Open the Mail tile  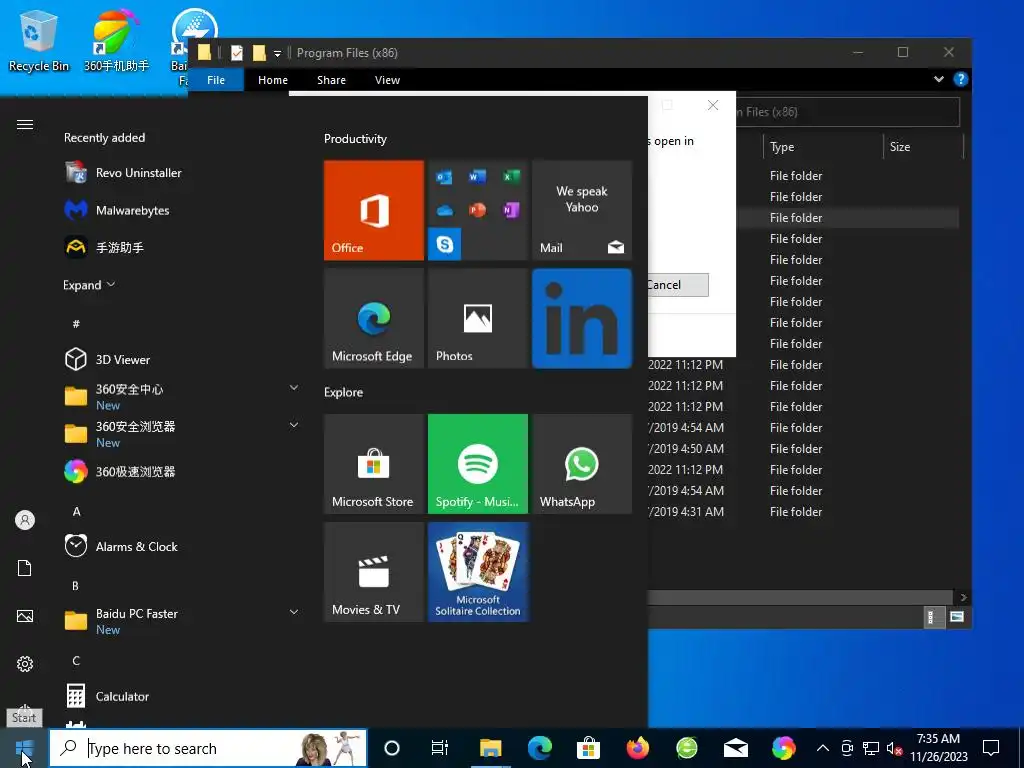point(582,210)
